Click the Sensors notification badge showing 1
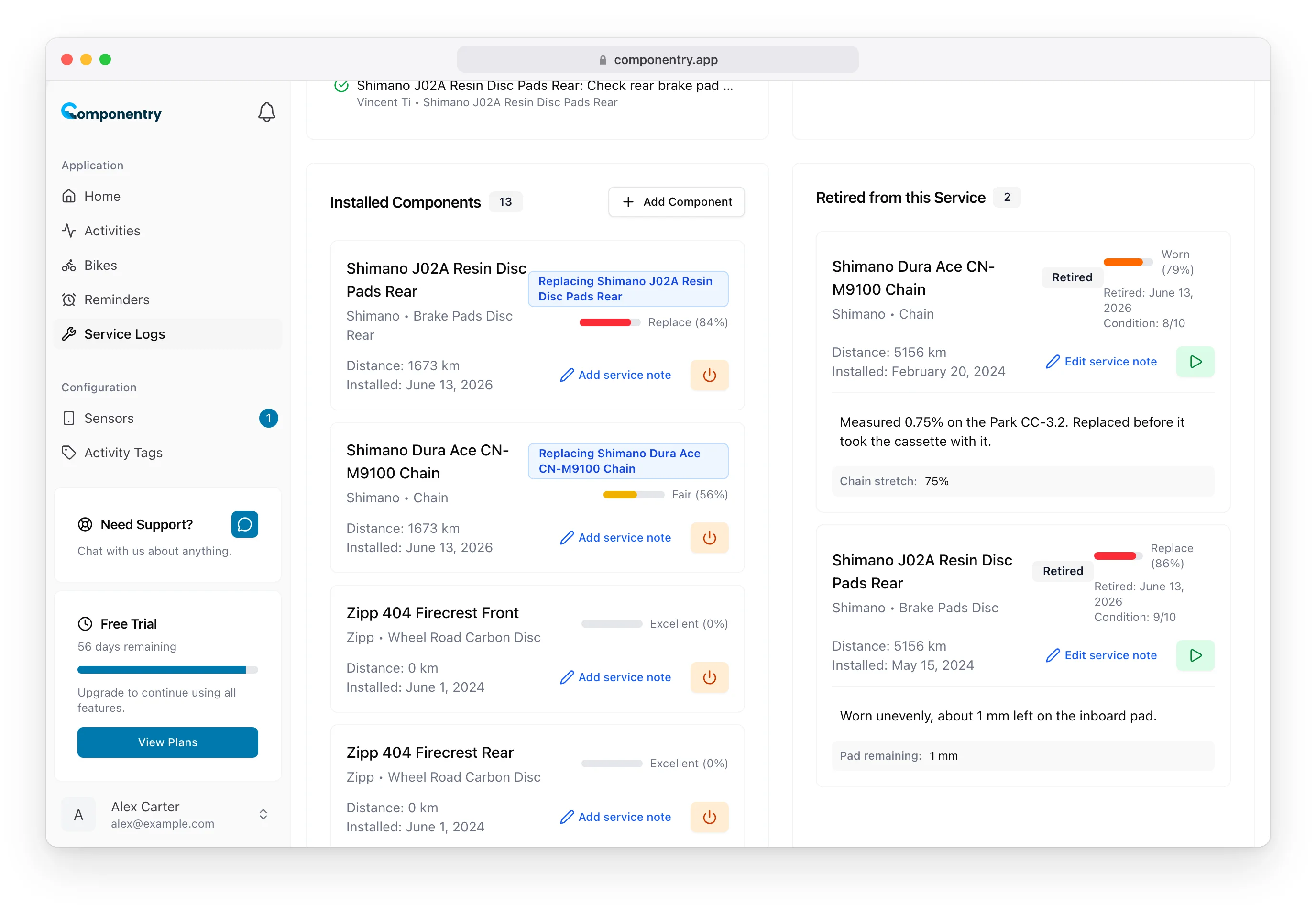 pyautogui.click(x=268, y=418)
